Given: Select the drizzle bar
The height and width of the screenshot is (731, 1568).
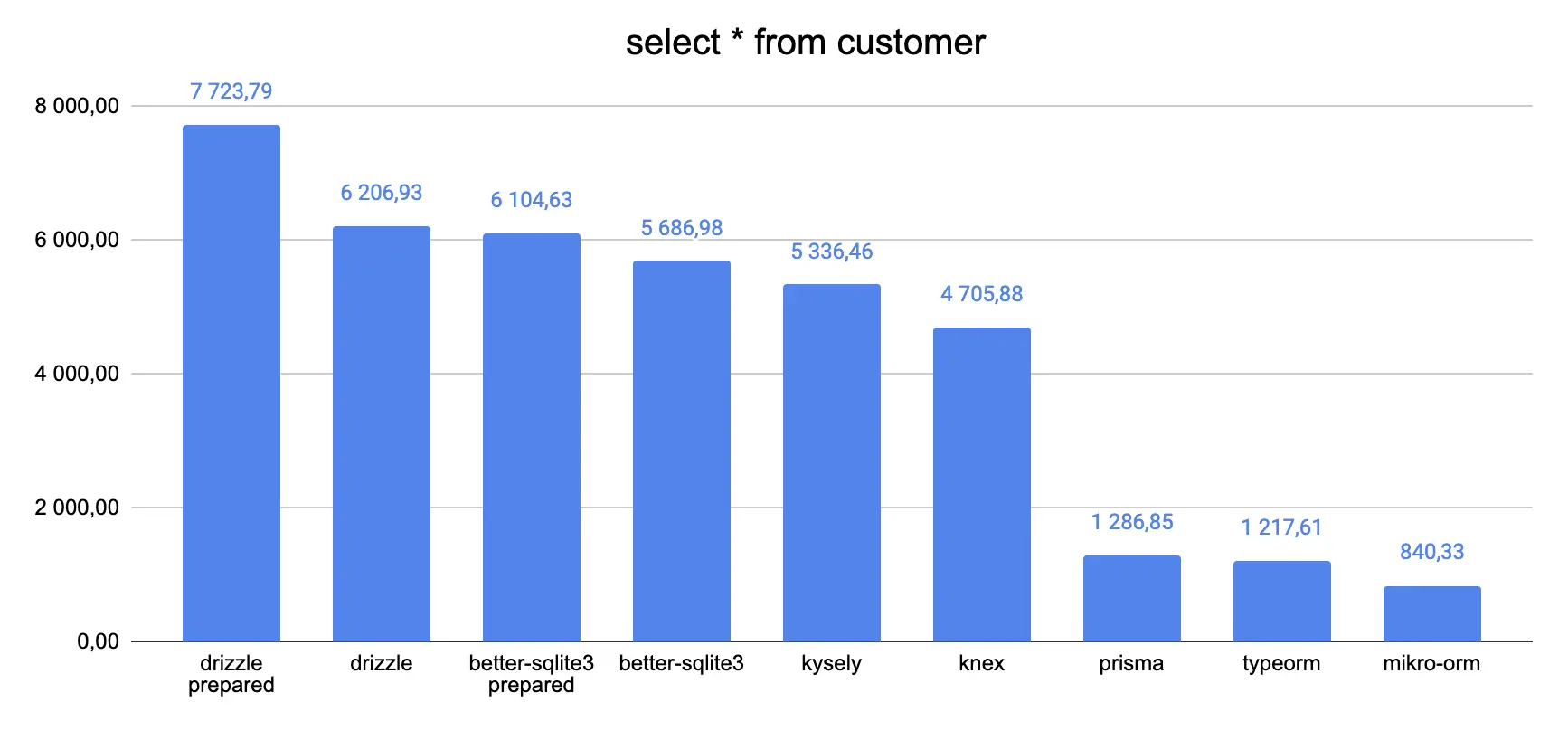Looking at the screenshot, I should click(382, 433).
